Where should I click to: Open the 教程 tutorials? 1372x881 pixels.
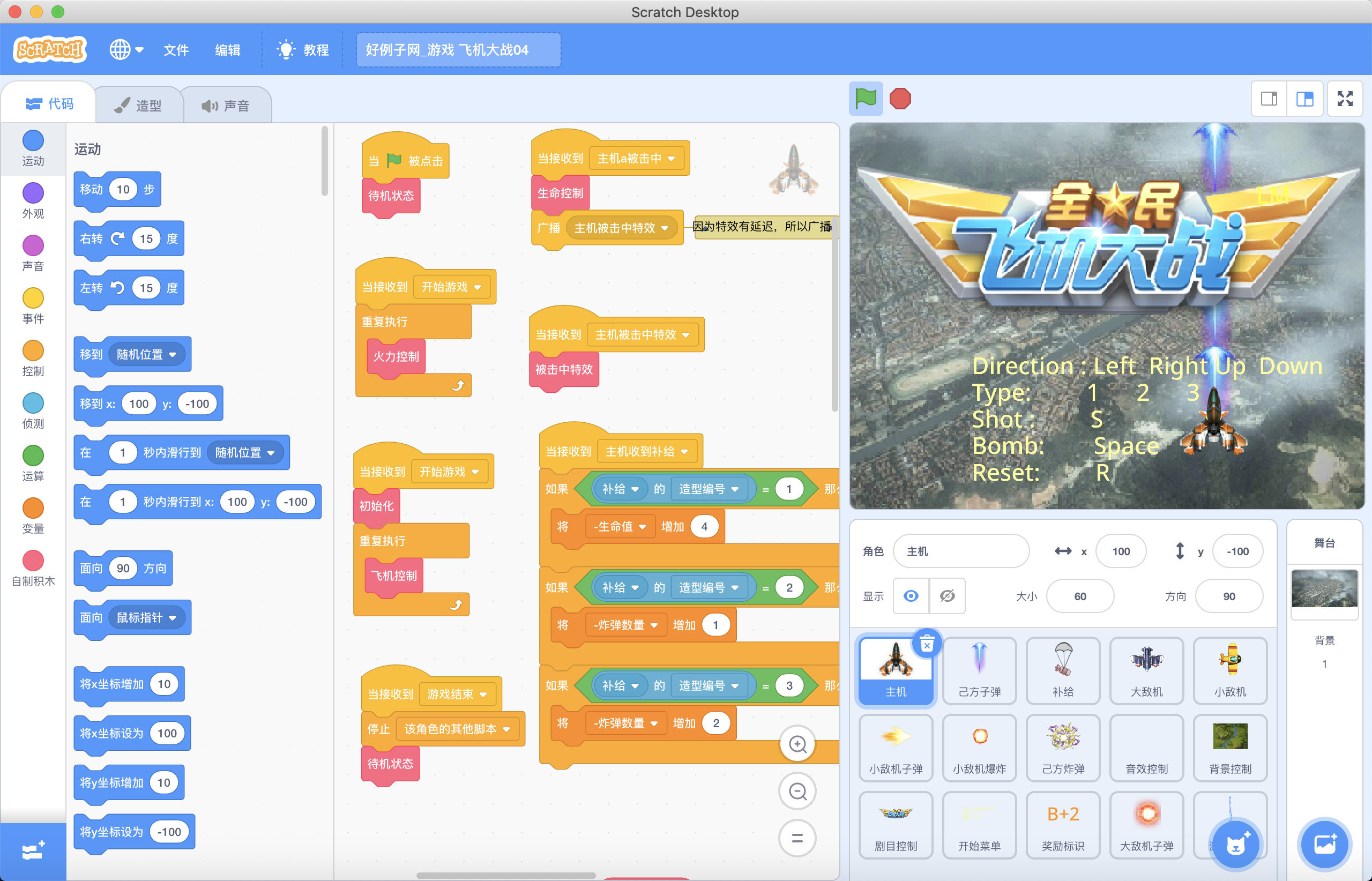tap(303, 50)
